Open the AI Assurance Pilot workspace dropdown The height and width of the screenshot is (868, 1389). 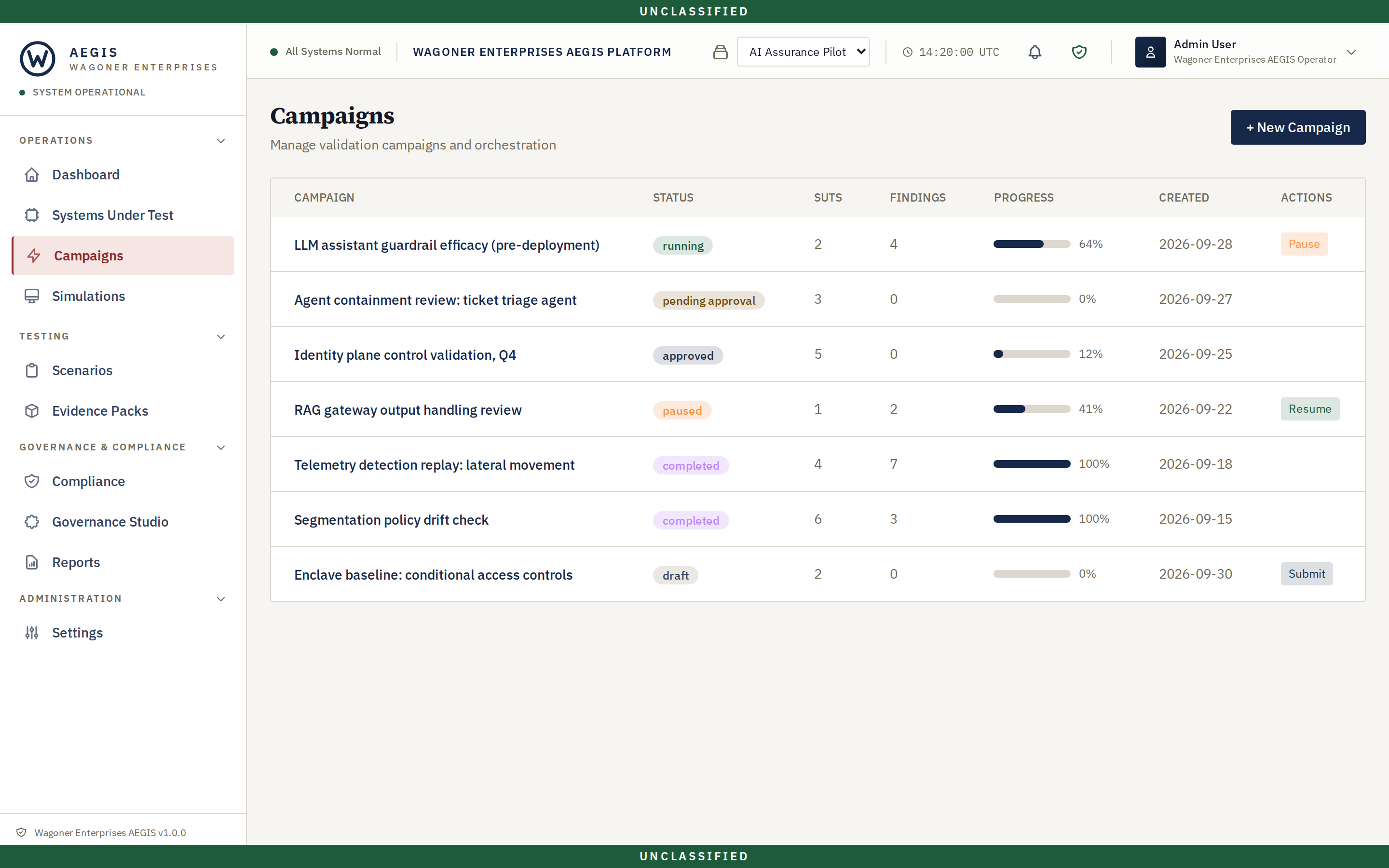pos(803,52)
